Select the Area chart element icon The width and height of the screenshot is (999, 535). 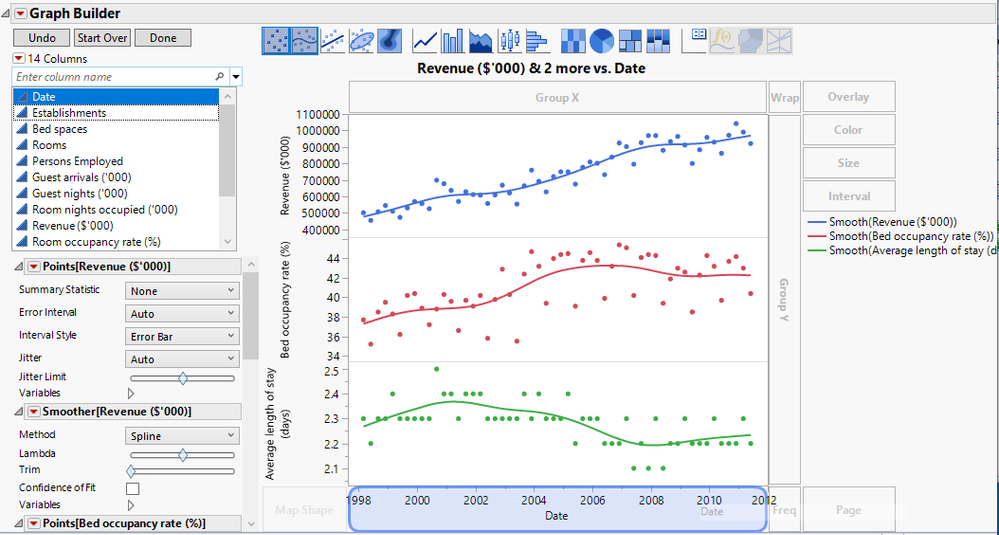coord(481,41)
